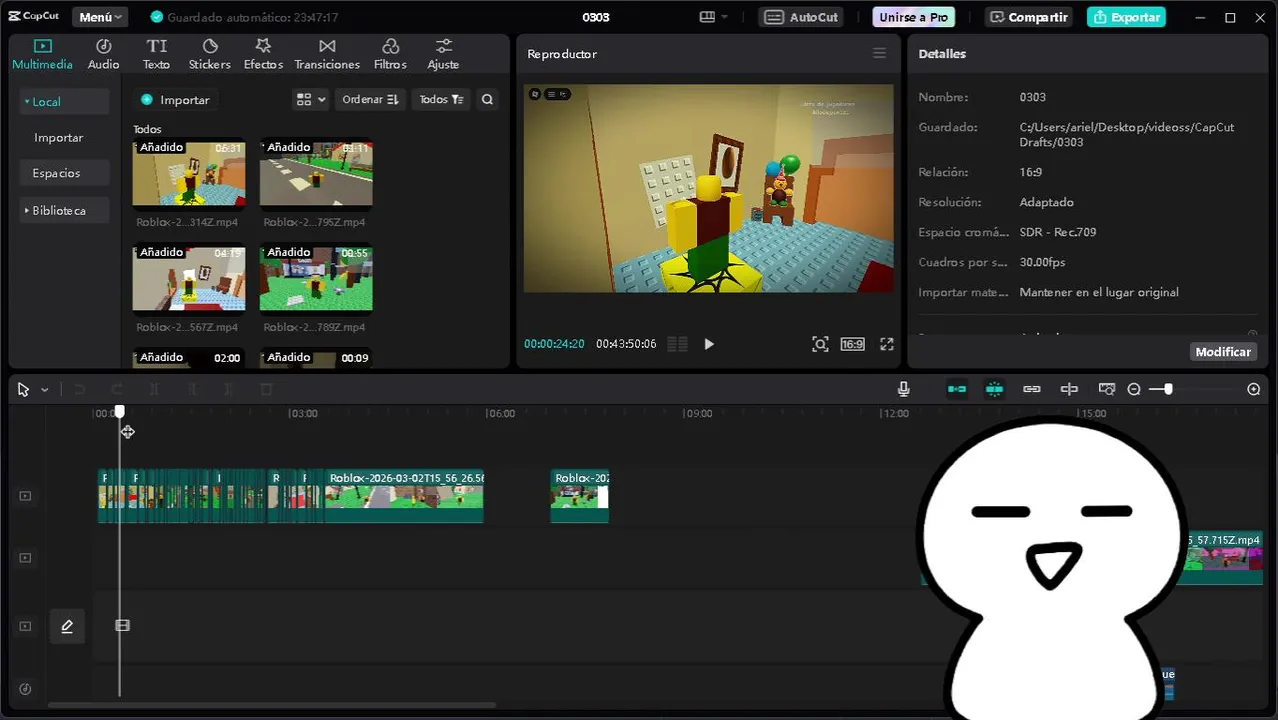Click the Split clip icon

point(154,390)
